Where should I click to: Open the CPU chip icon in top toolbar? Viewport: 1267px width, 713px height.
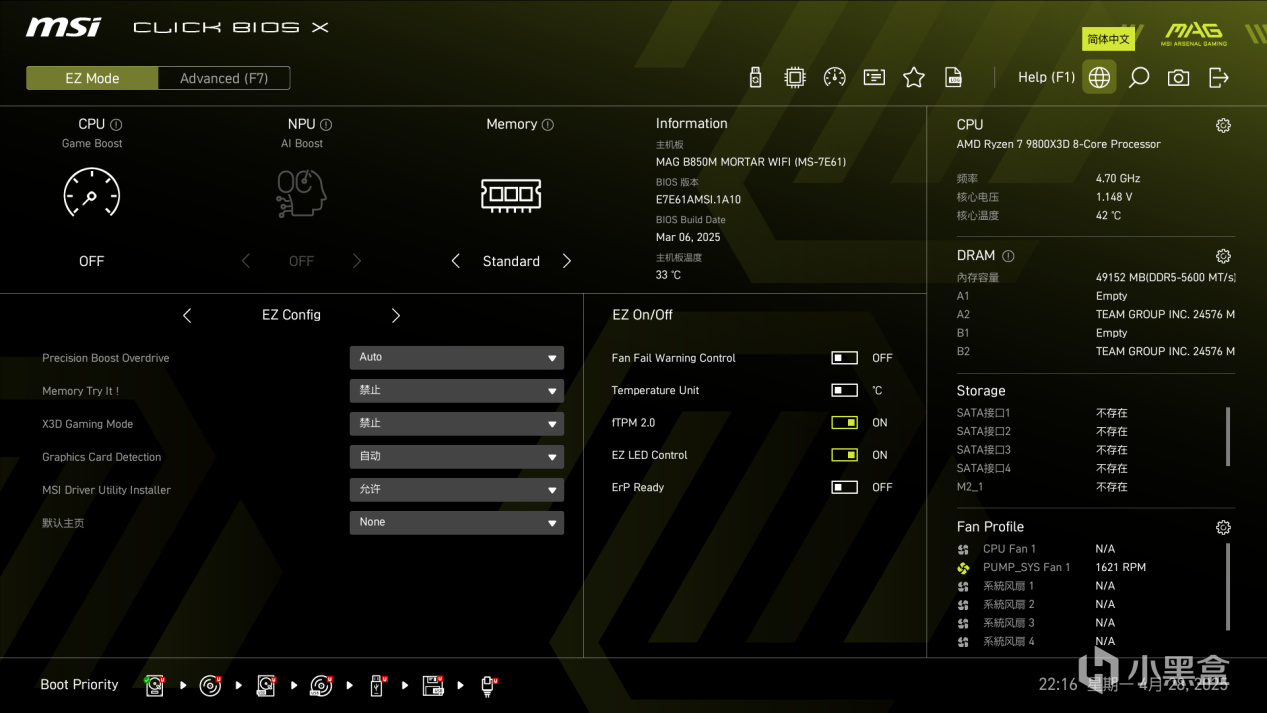click(795, 77)
